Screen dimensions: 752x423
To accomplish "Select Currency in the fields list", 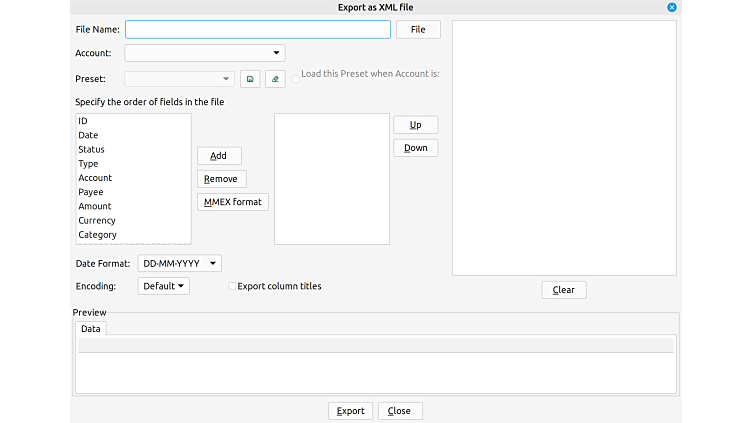I will click(x=97, y=220).
